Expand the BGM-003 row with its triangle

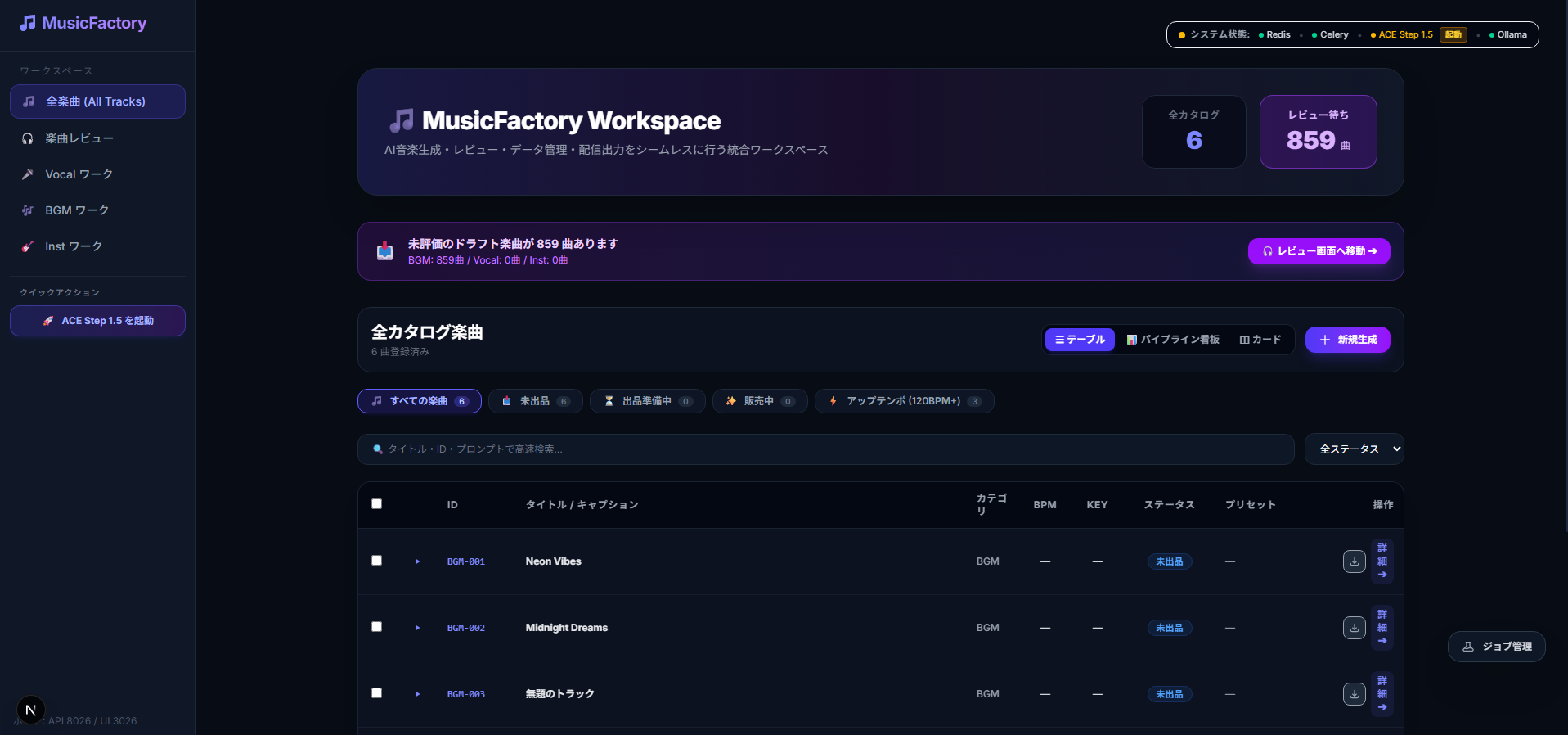click(x=417, y=694)
